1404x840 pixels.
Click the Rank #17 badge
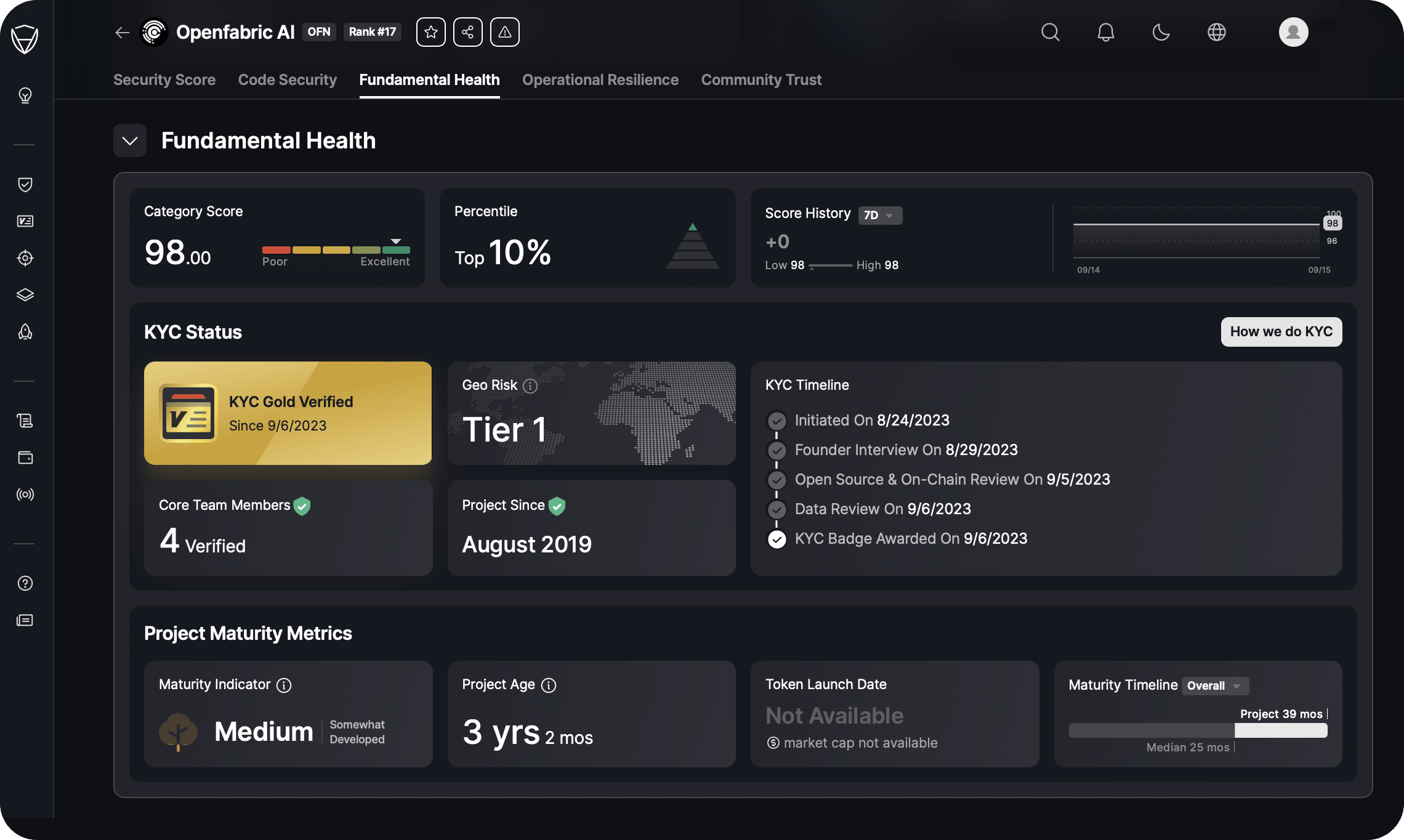click(x=373, y=32)
